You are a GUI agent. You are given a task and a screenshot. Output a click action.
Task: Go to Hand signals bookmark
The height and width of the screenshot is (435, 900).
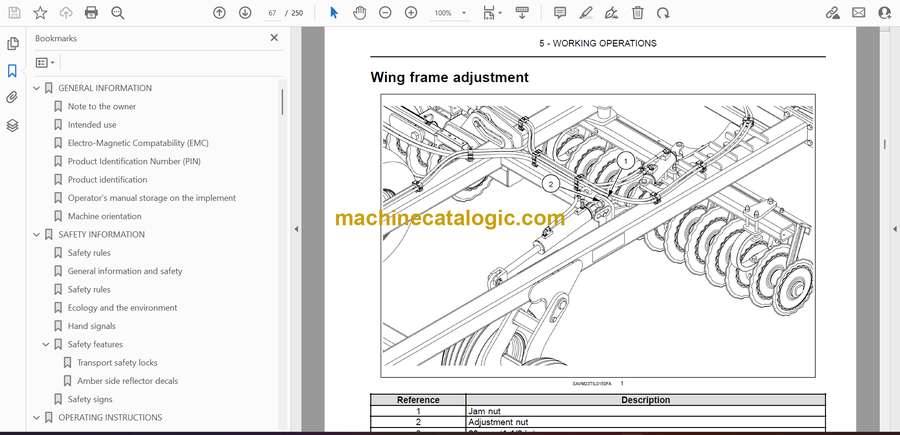92,326
